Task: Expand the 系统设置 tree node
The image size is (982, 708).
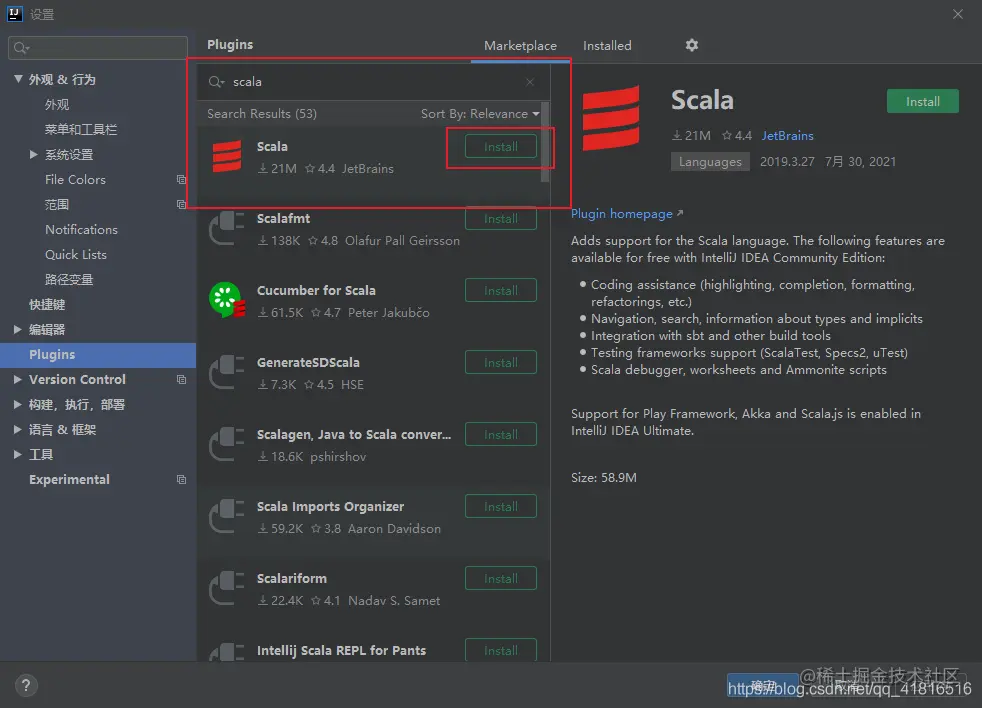Action: [34, 154]
